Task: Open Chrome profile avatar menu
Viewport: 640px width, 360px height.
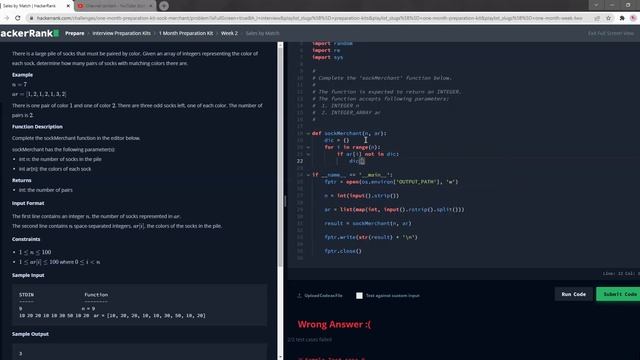Action: 633,18
